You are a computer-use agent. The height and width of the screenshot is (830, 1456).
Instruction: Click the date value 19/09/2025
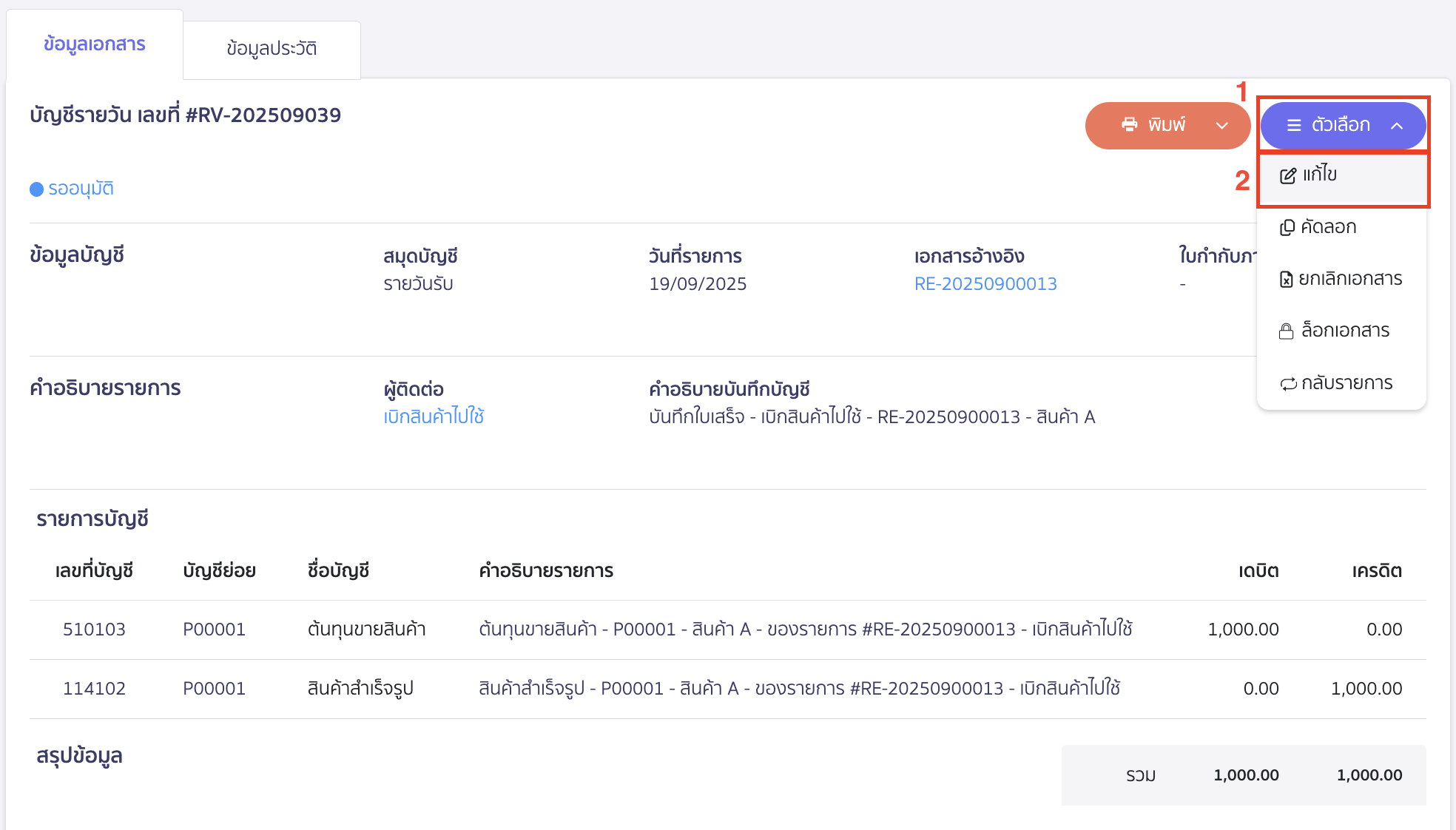(698, 284)
